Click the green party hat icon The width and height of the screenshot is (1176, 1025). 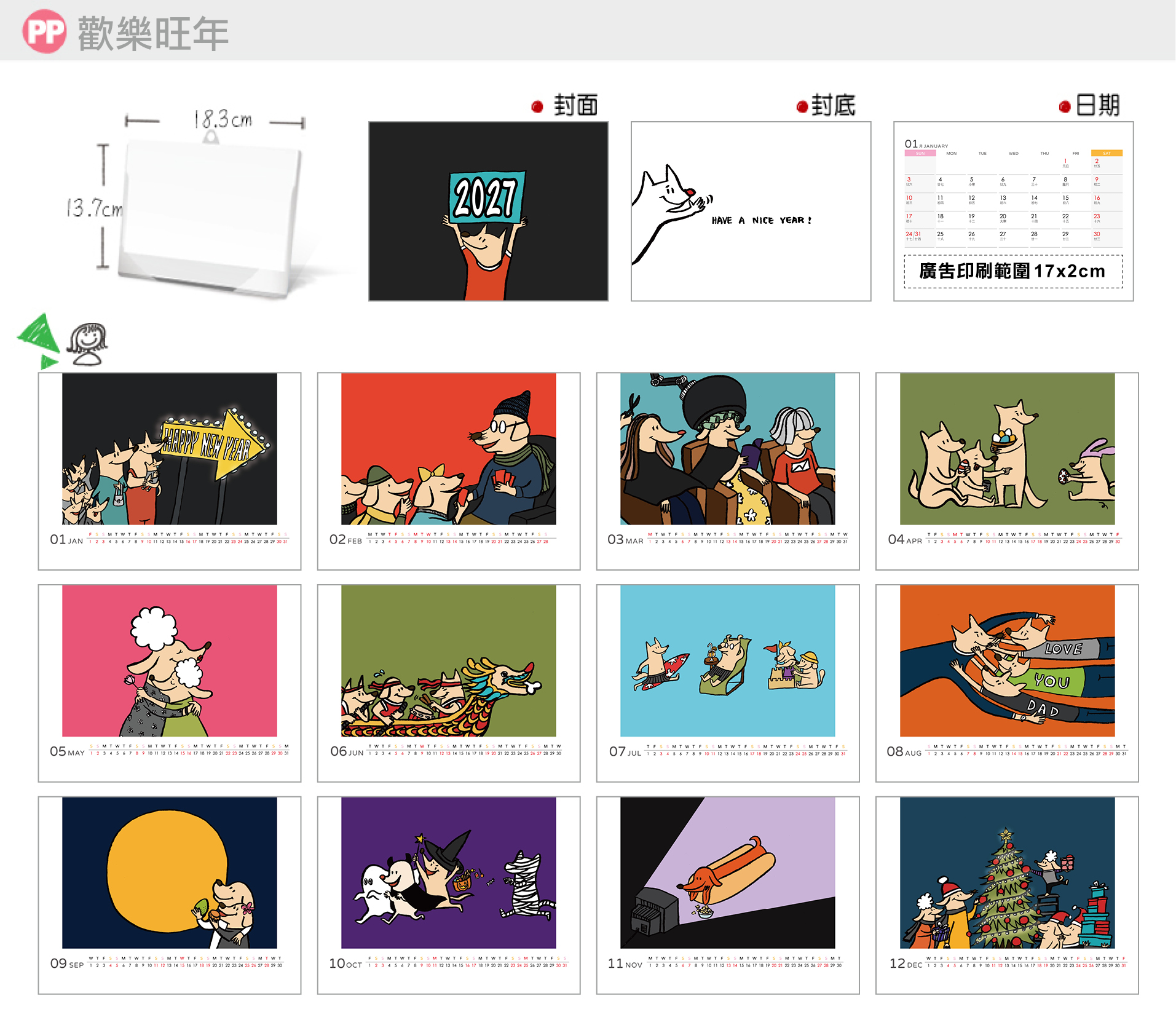click(38, 340)
